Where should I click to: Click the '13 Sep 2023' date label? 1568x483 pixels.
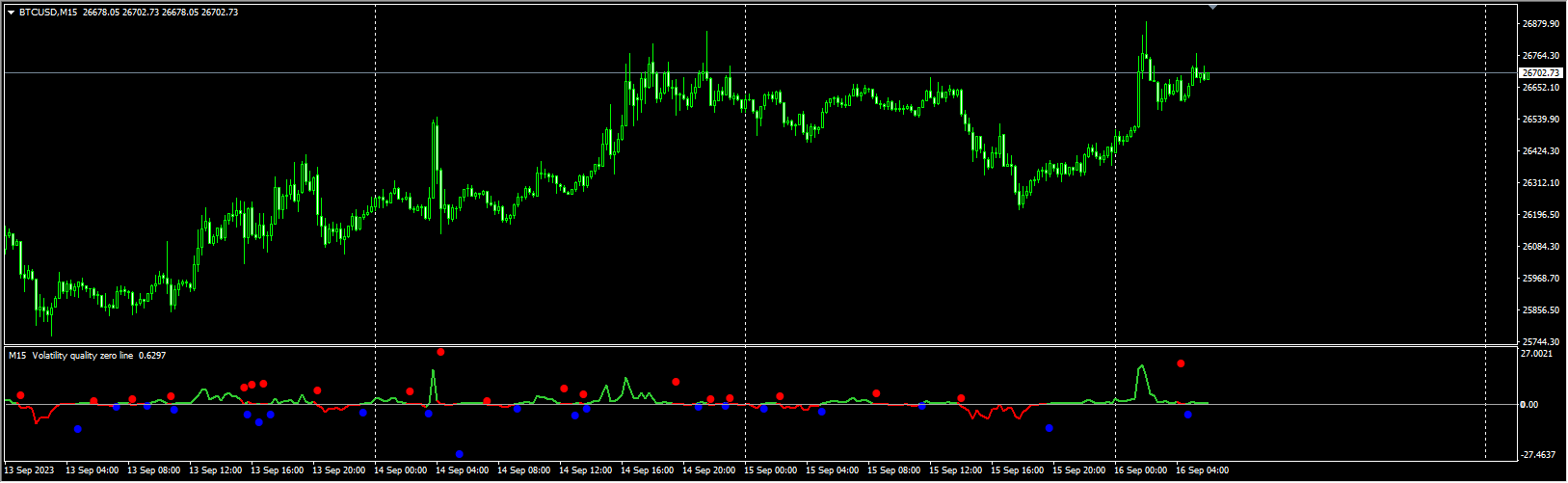tap(29, 470)
